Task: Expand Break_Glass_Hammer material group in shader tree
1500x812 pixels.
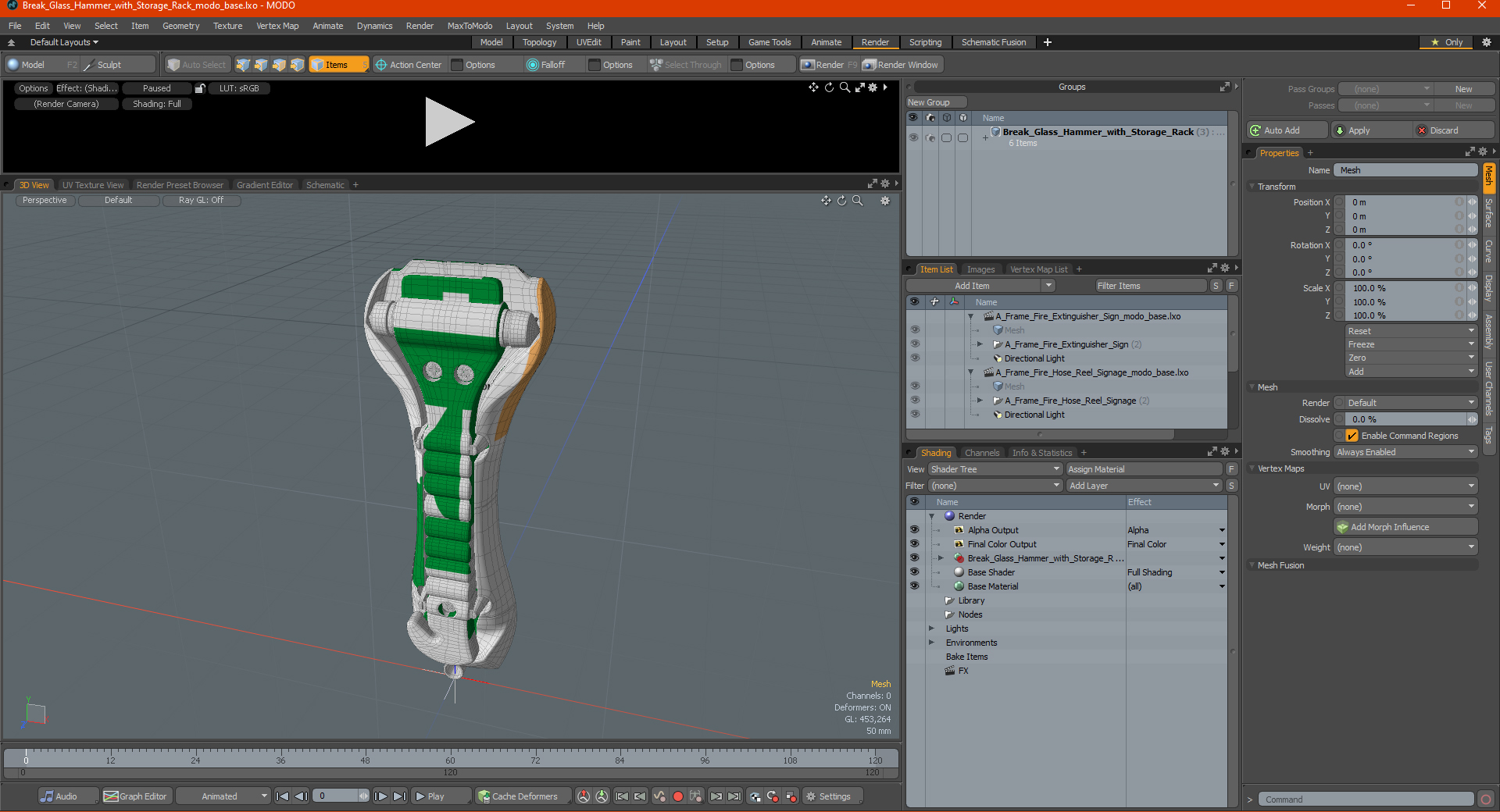Action: (941, 558)
